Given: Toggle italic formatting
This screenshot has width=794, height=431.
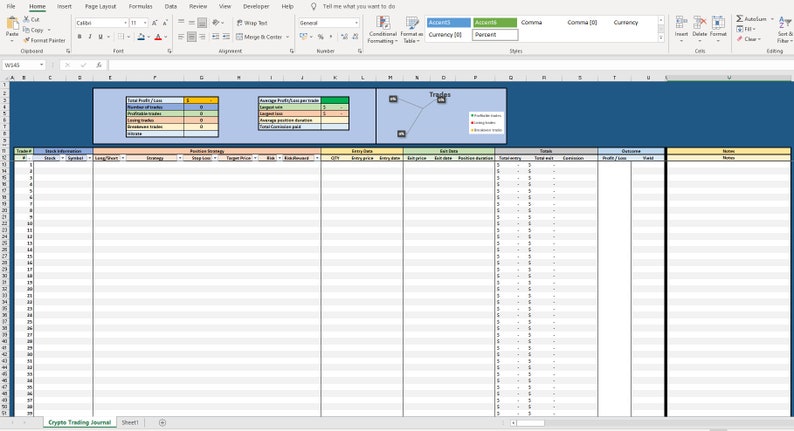Looking at the screenshot, I should point(90,36).
